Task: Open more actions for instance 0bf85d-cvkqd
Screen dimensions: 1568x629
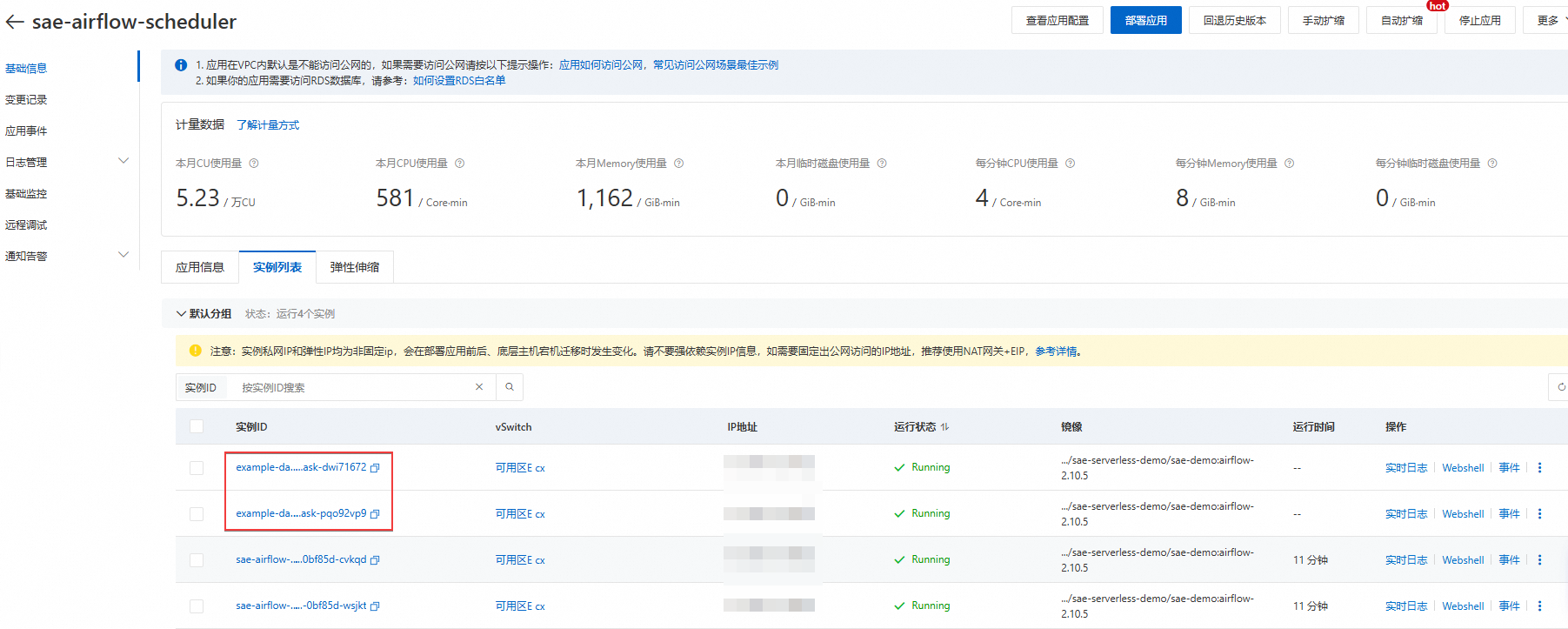Action: tap(1539, 560)
